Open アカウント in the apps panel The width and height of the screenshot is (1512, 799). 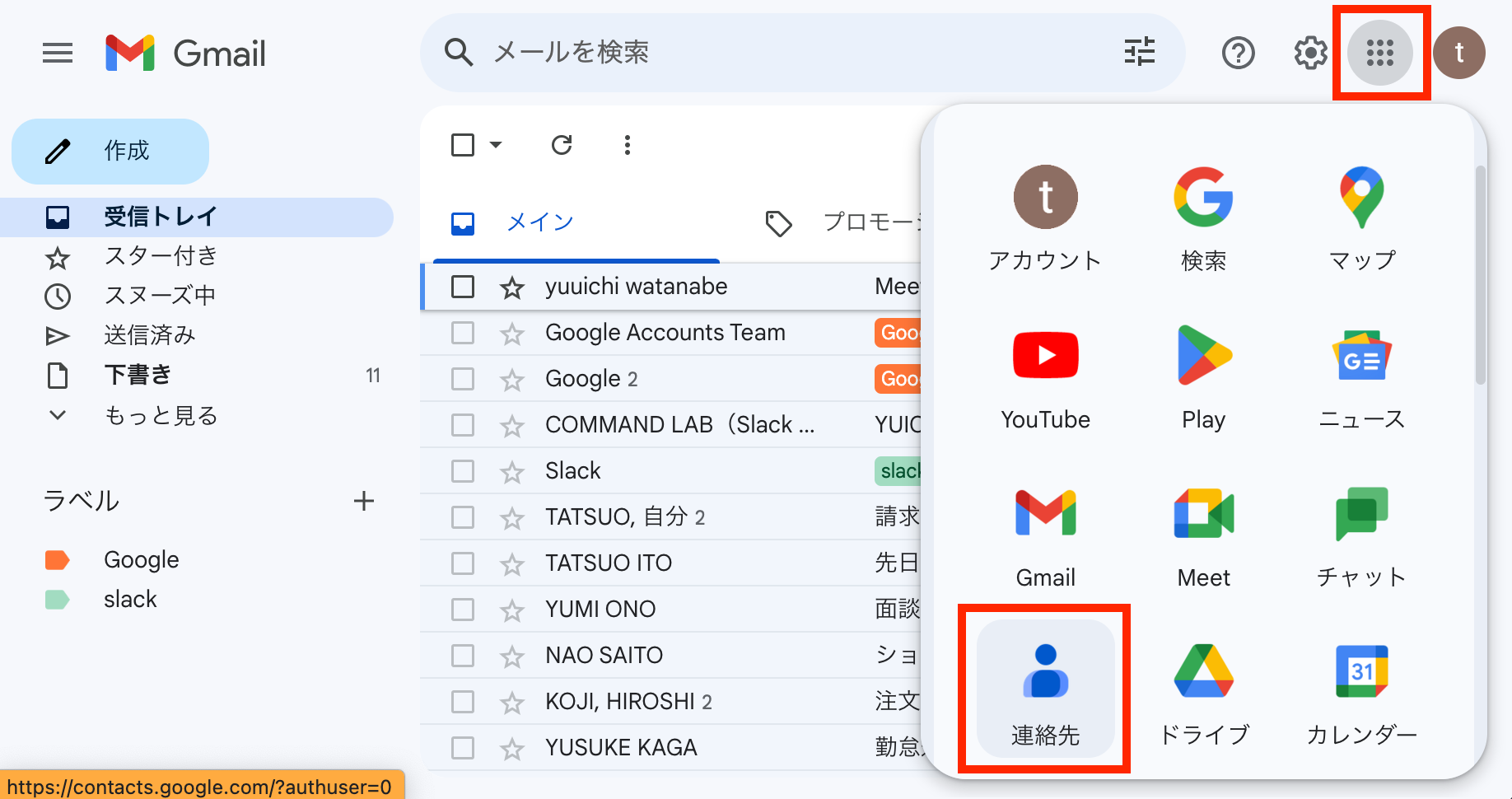pos(1045,217)
